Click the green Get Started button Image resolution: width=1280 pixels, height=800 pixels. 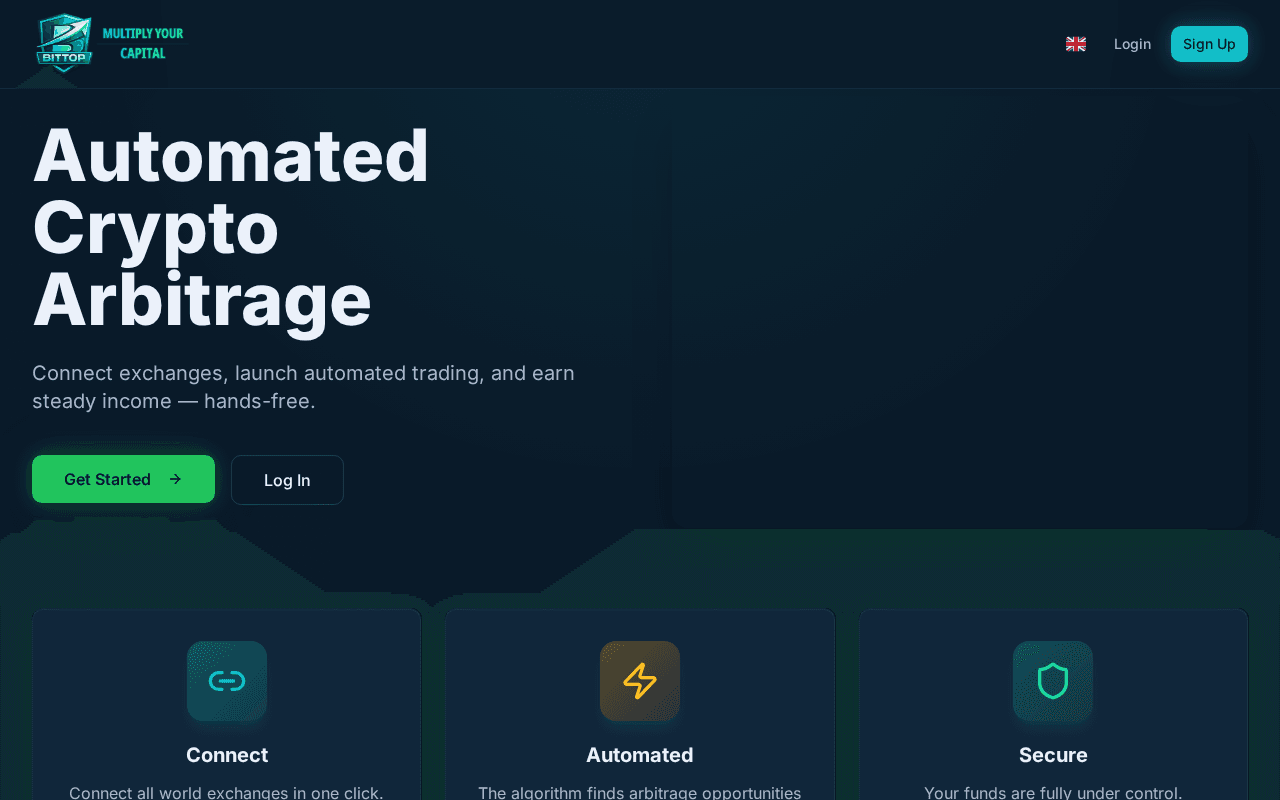tap(123, 479)
